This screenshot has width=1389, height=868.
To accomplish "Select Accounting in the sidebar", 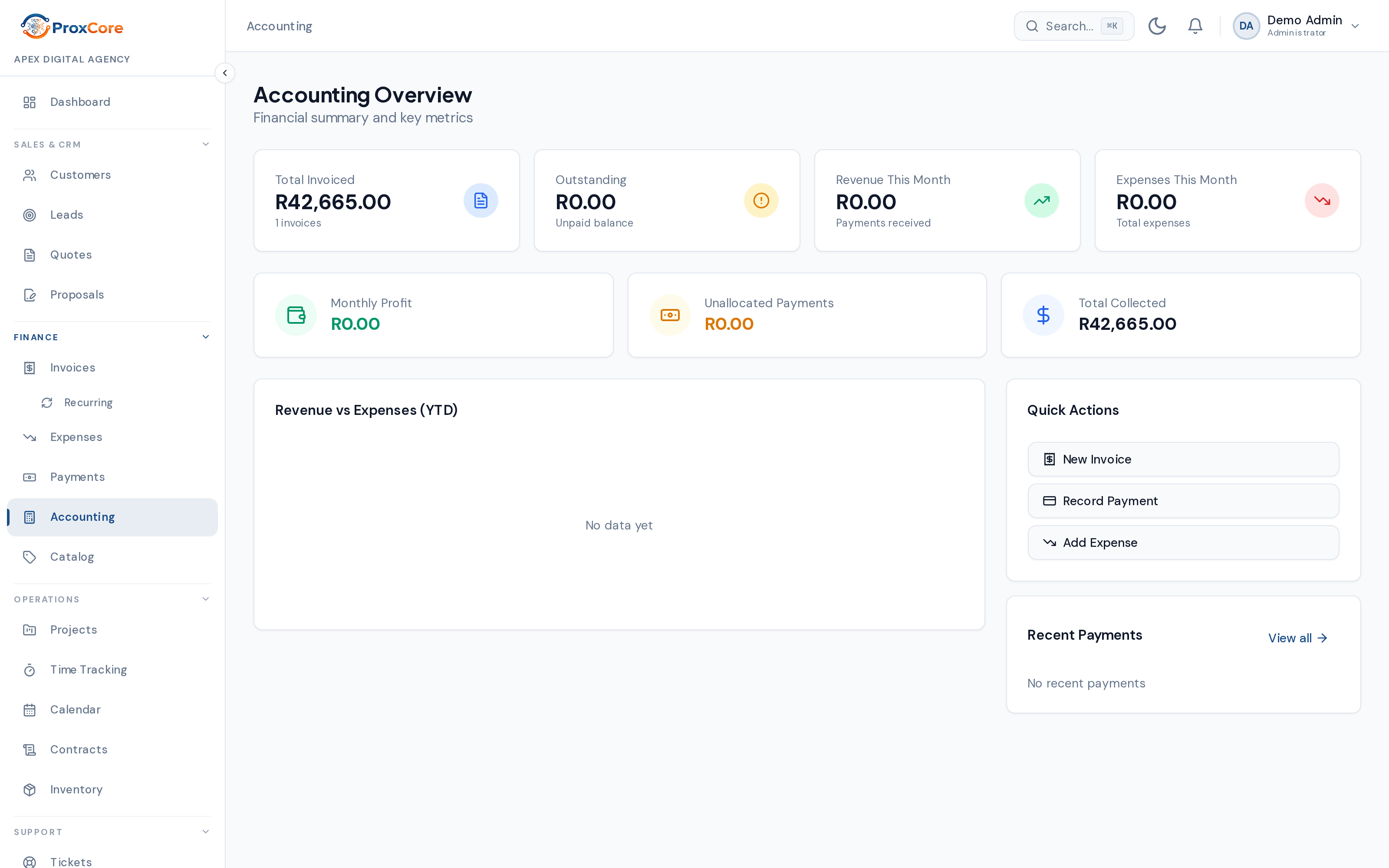I will 112,517.
